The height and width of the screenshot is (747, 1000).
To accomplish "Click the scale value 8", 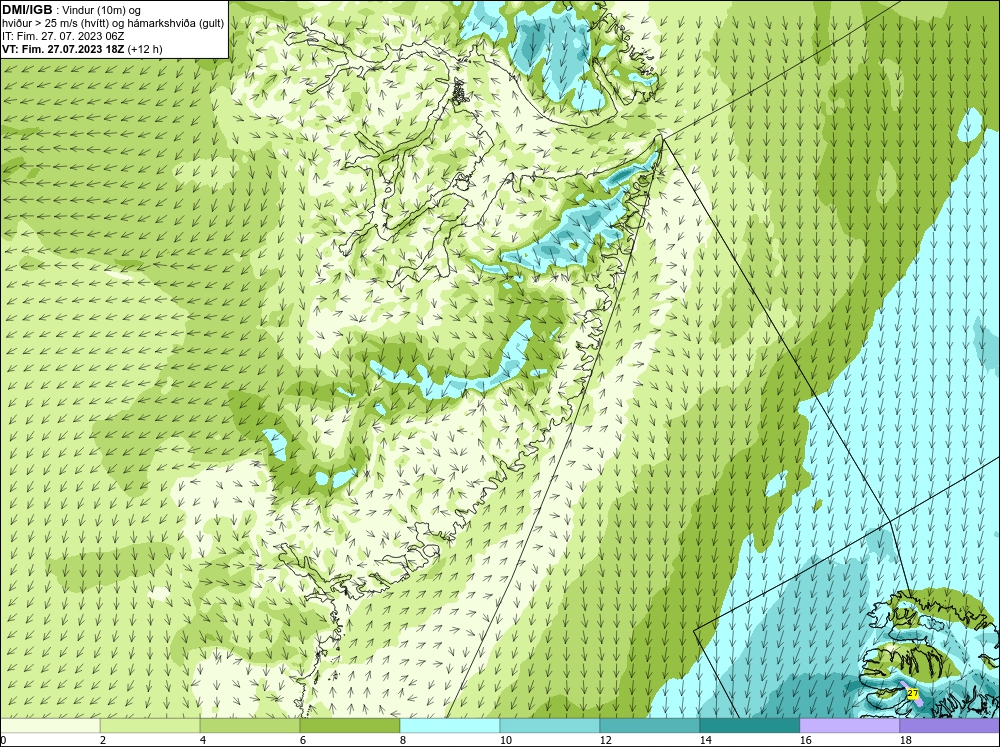I will 403,740.
